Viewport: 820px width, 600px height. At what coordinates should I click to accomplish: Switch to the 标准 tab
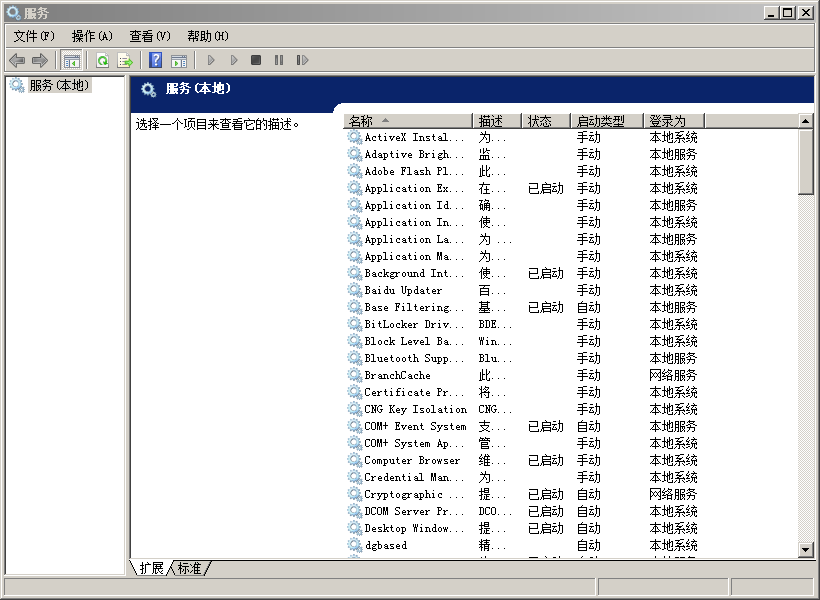pos(188,567)
